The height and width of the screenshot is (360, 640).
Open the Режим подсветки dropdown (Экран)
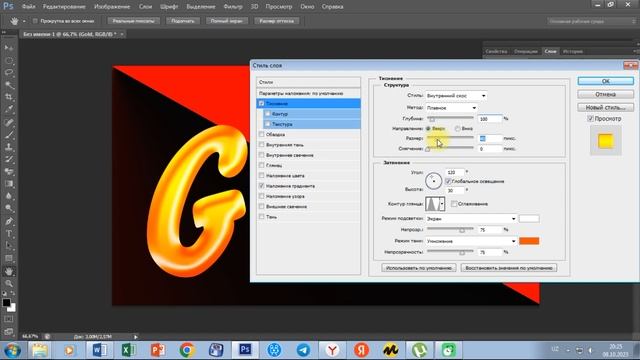coord(471,219)
